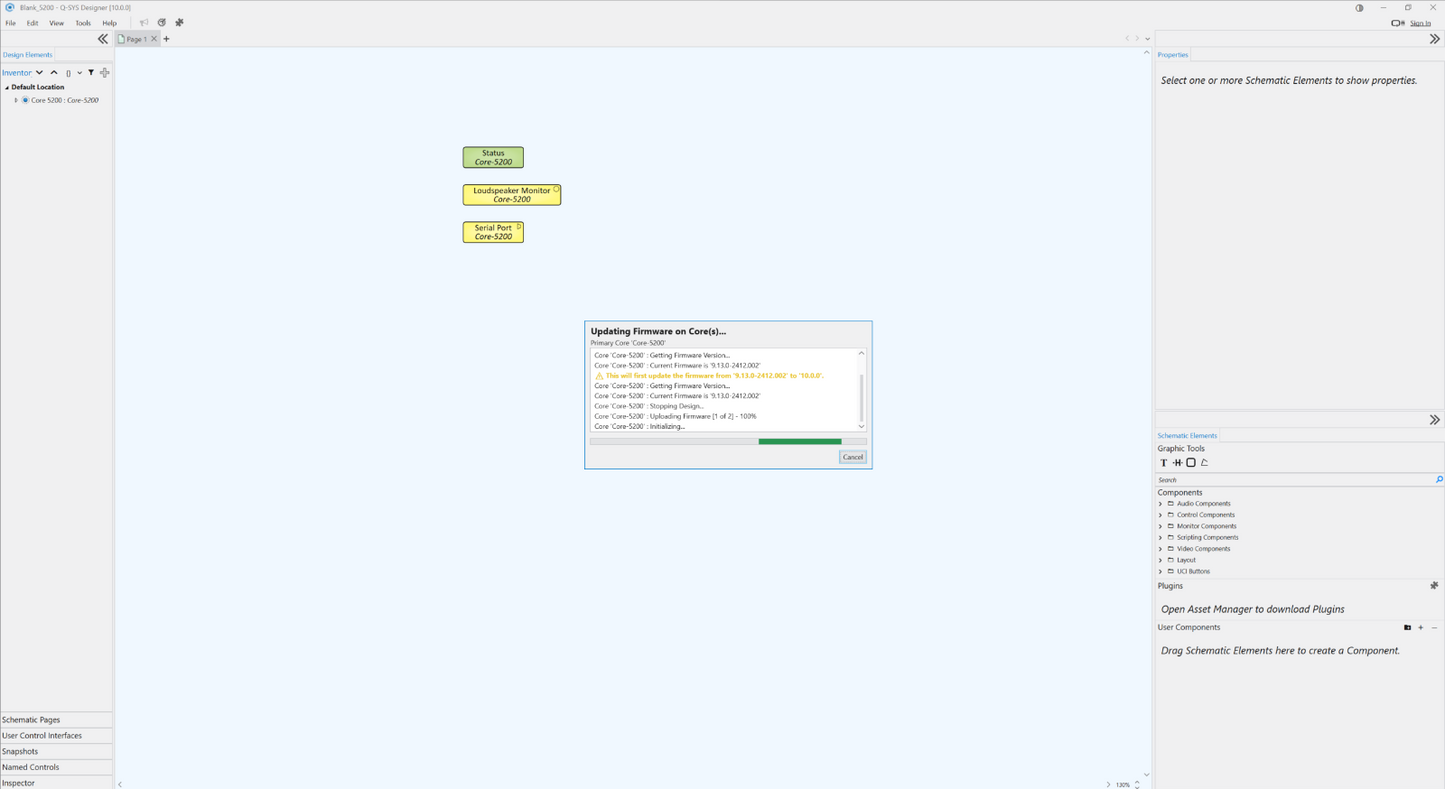Image resolution: width=1445 pixels, height=789 pixels.
Task: Add a user component with the plus icon
Action: tap(1421, 628)
